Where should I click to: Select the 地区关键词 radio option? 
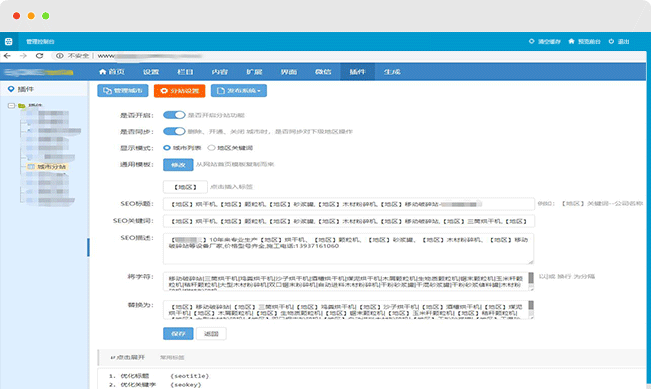tap(211, 148)
